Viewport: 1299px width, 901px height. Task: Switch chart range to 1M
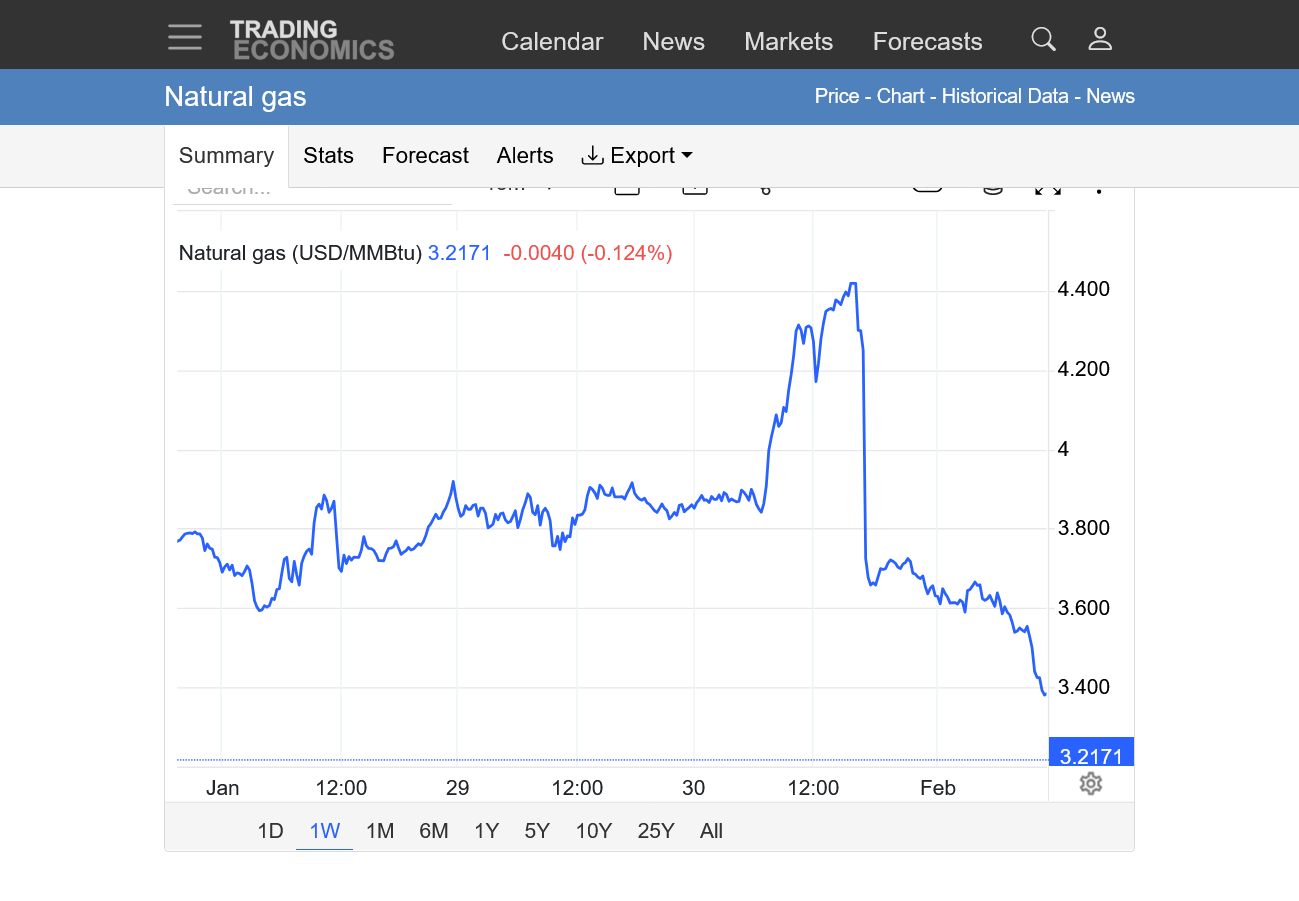coord(380,831)
